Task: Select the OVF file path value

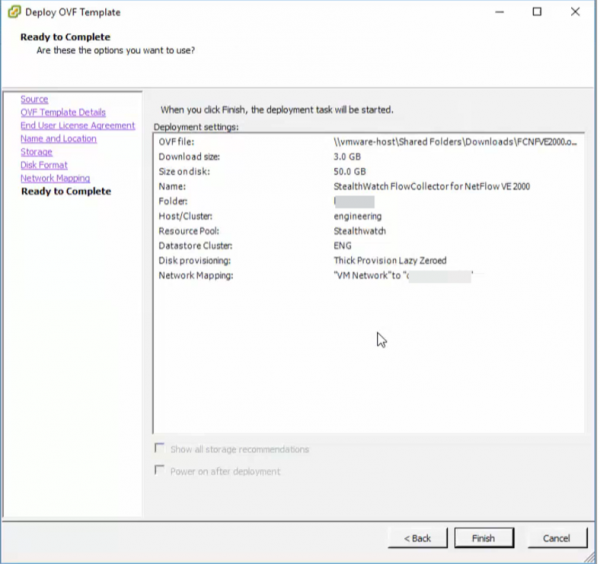Action: [x=455, y=143]
